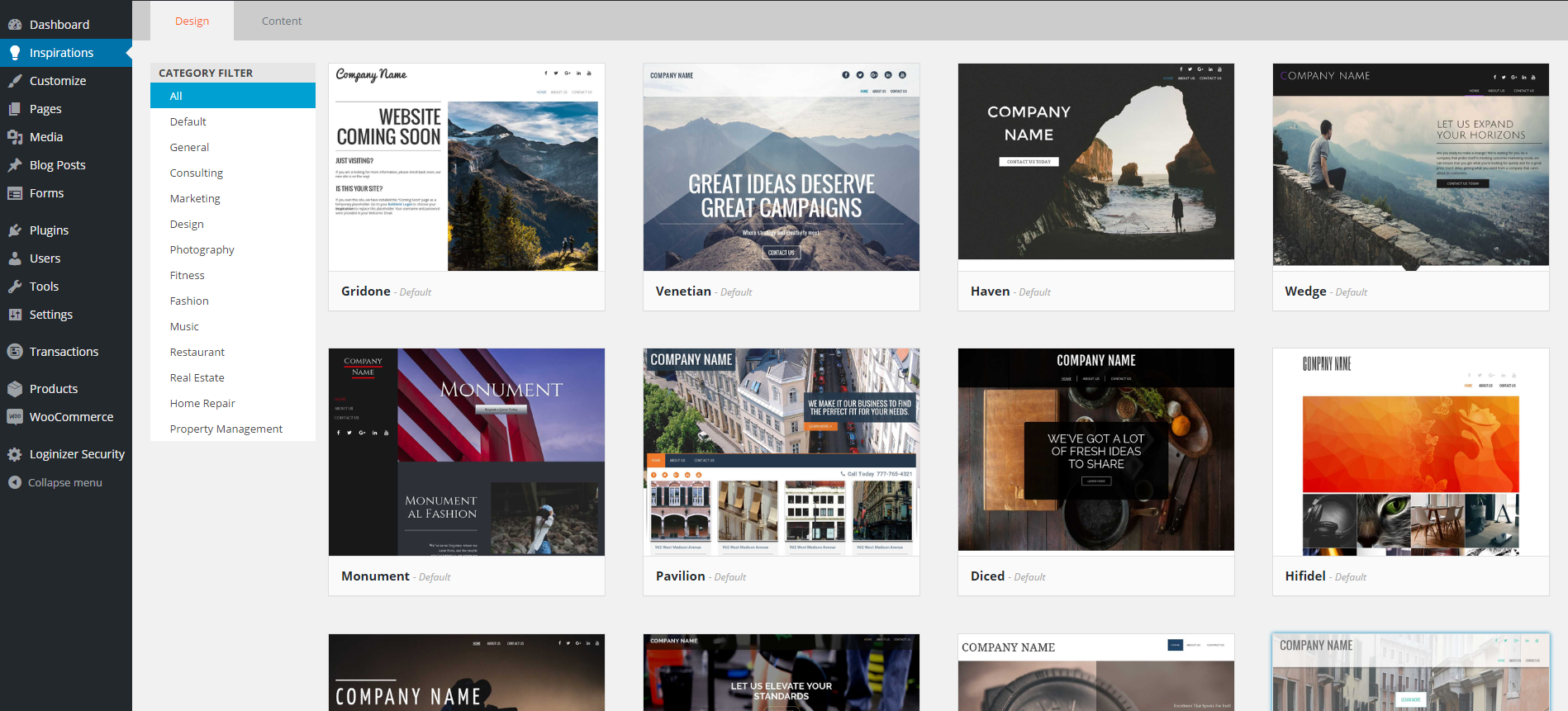Viewport: 1568px width, 711px height.
Task: Click the Venetian theme title
Action: (683, 292)
